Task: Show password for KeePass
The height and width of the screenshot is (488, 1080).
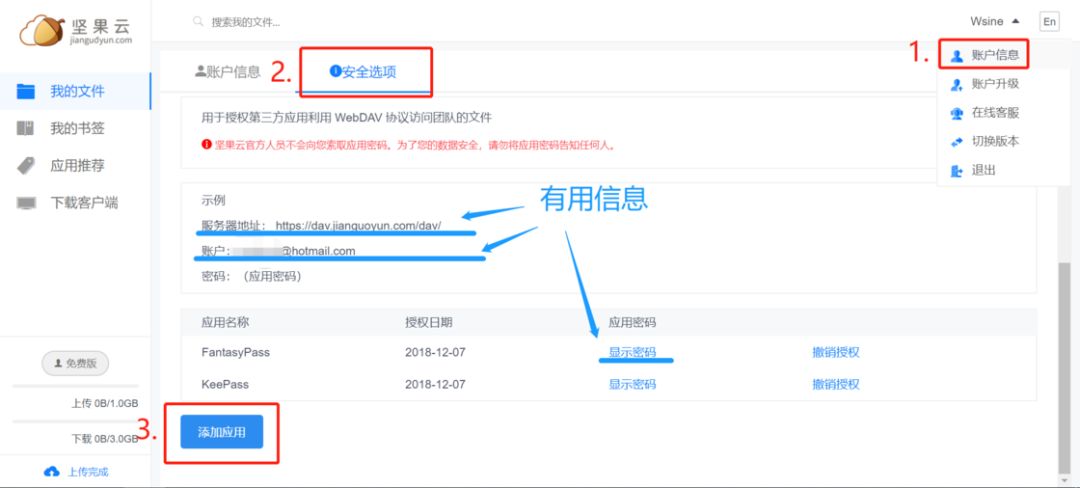Action: 632,384
